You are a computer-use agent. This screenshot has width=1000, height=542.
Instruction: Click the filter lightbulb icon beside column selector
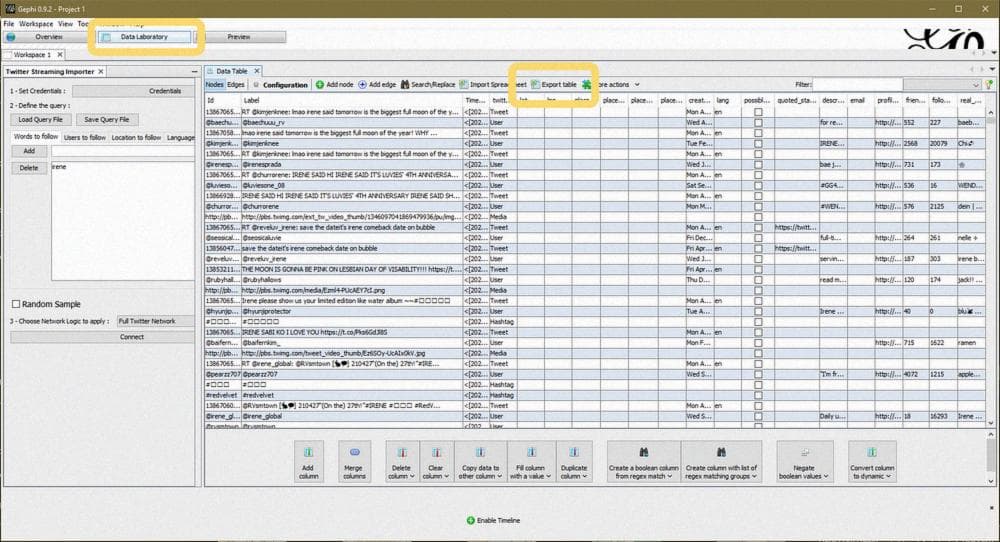(989, 84)
